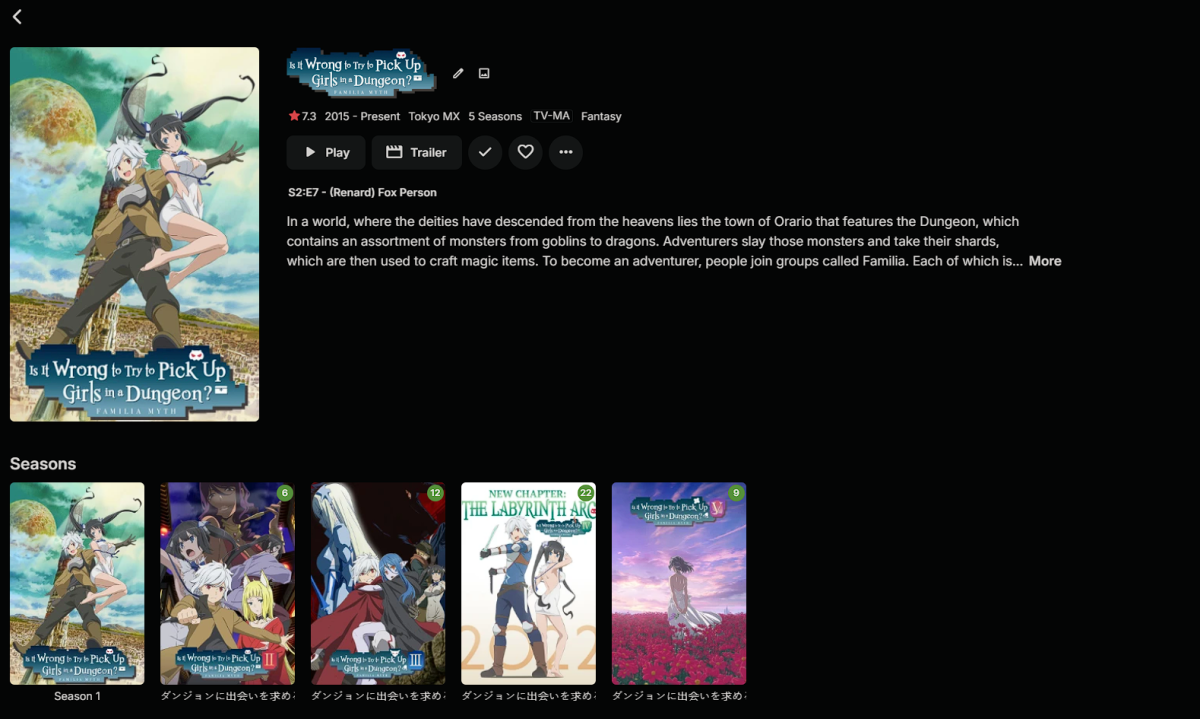Click the 7.3 star rating

pyautogui.click(x=302, y=117)
